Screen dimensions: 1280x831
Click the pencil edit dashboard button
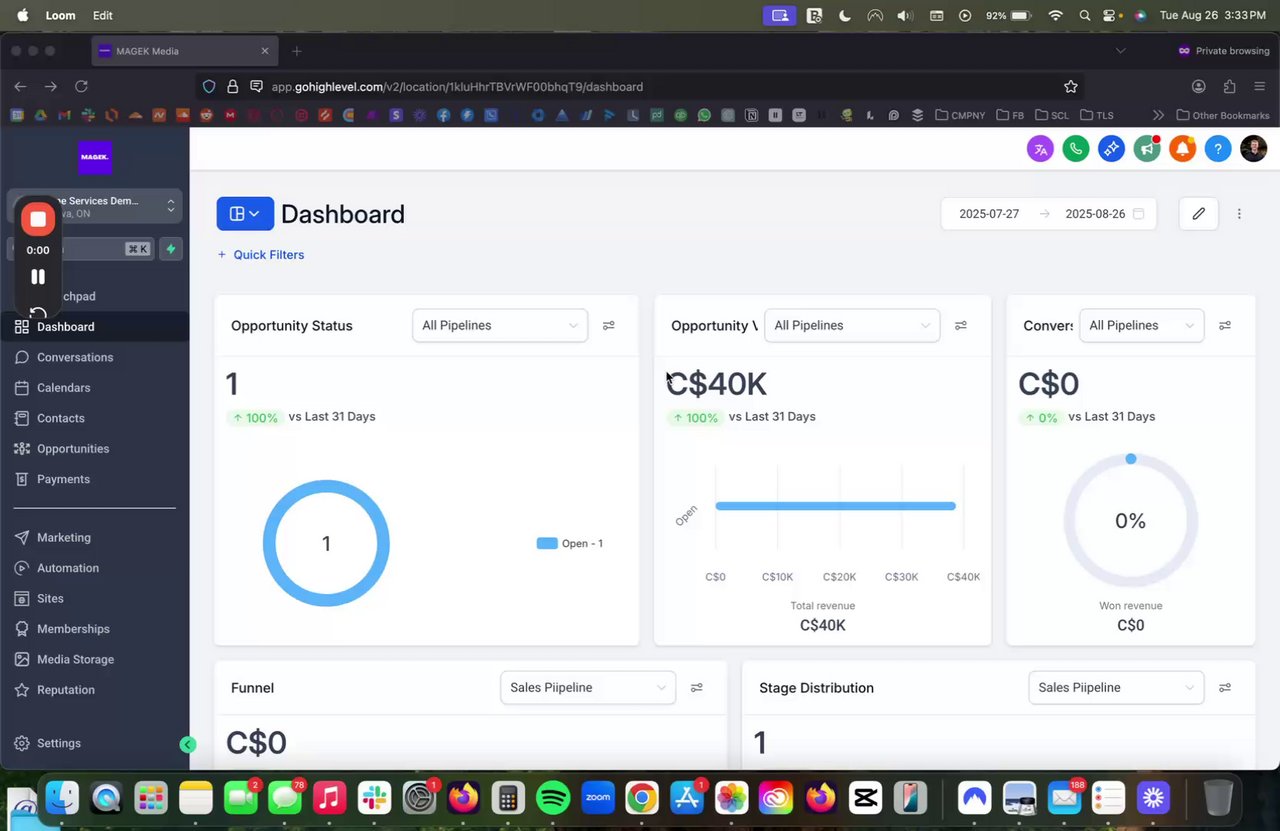pyautogui.click(x=1198, y=213)
